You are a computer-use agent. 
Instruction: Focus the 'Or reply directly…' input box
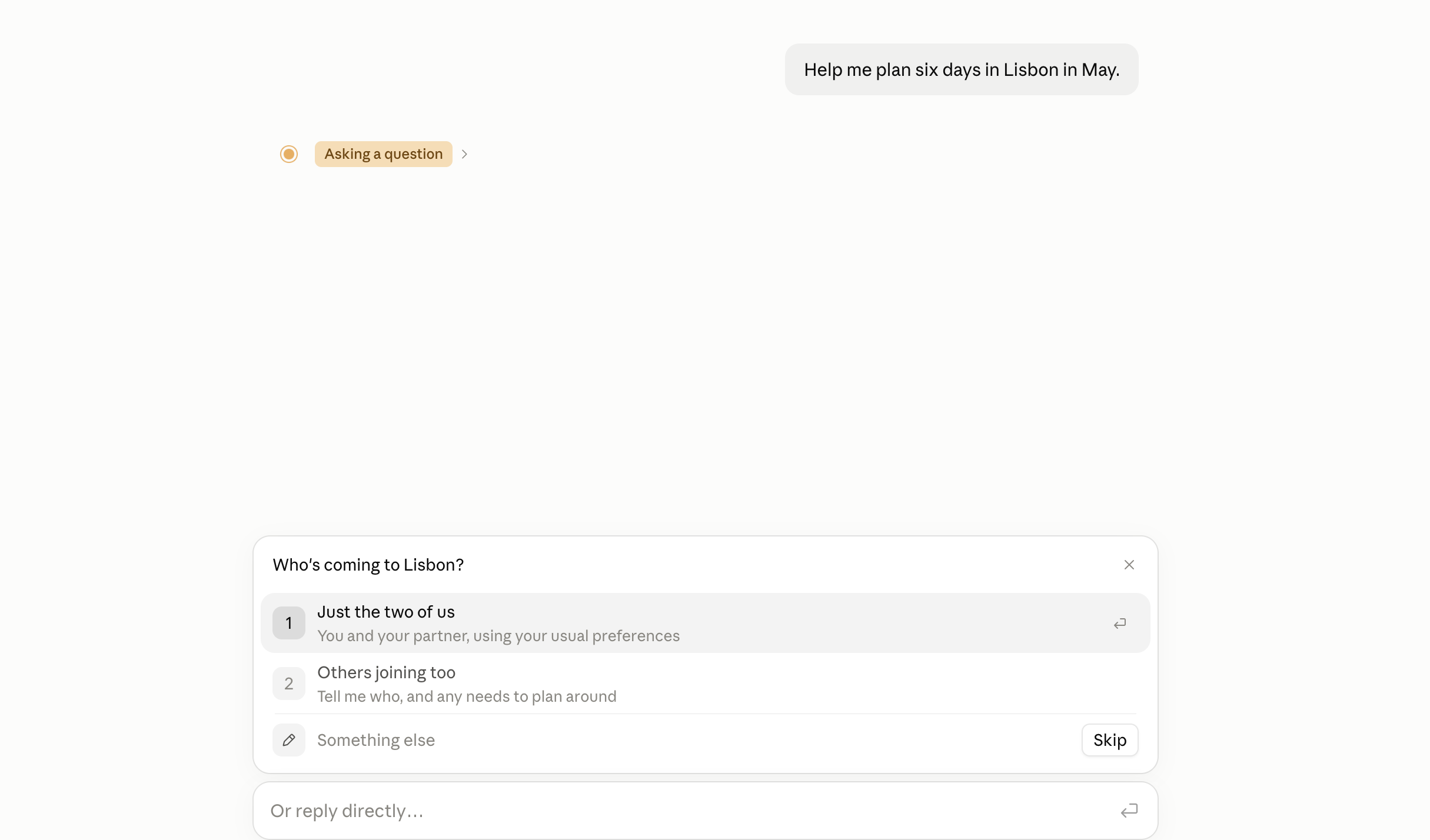pyautogui.click(x=705, y=811)
